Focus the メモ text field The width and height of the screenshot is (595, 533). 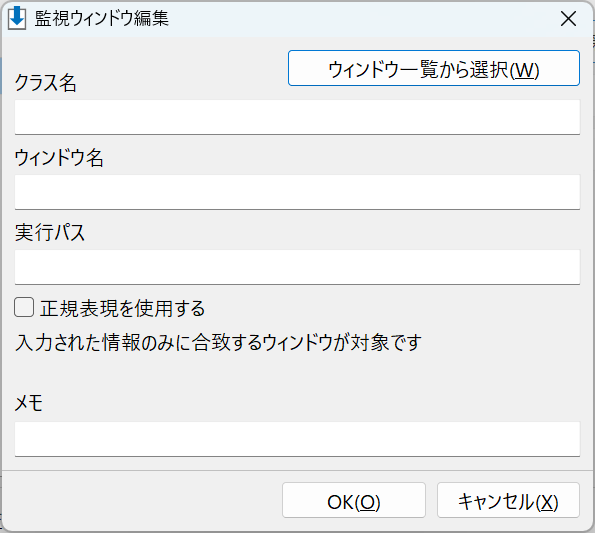click(x=297, y=439)
